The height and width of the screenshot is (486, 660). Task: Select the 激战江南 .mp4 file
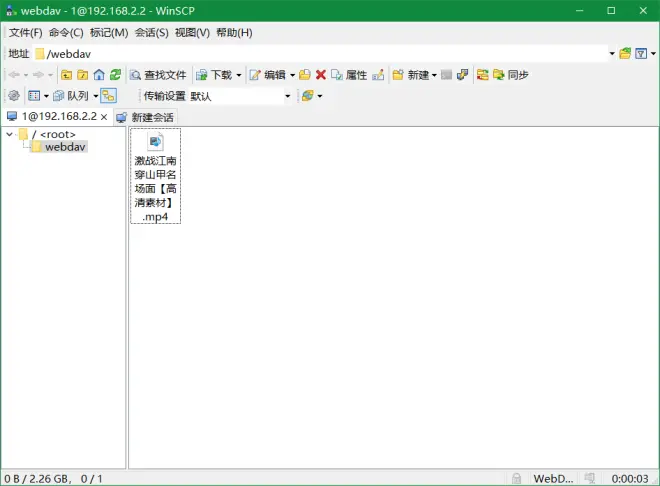point(156,176)
